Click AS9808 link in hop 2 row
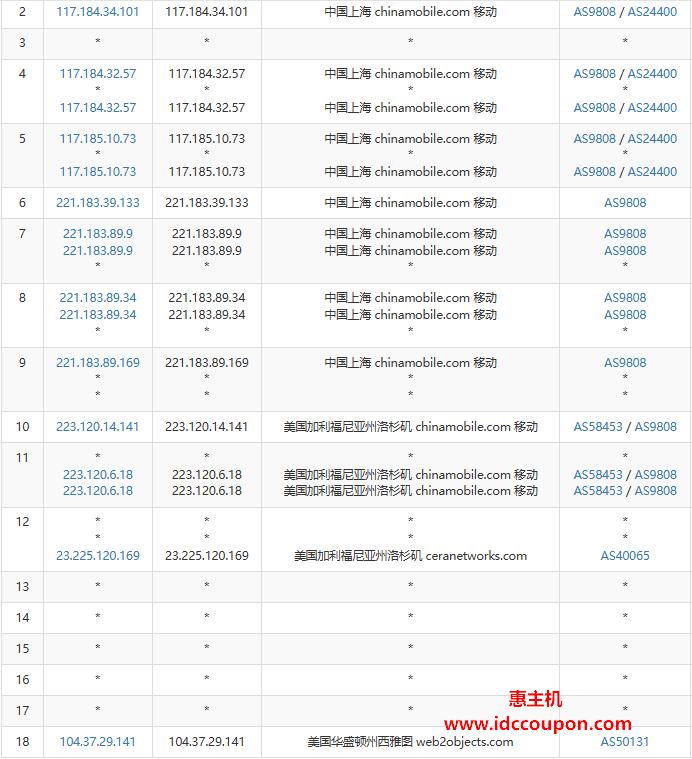Image resolution: width=692 pixels, height=759 pixels. point(595,12)
